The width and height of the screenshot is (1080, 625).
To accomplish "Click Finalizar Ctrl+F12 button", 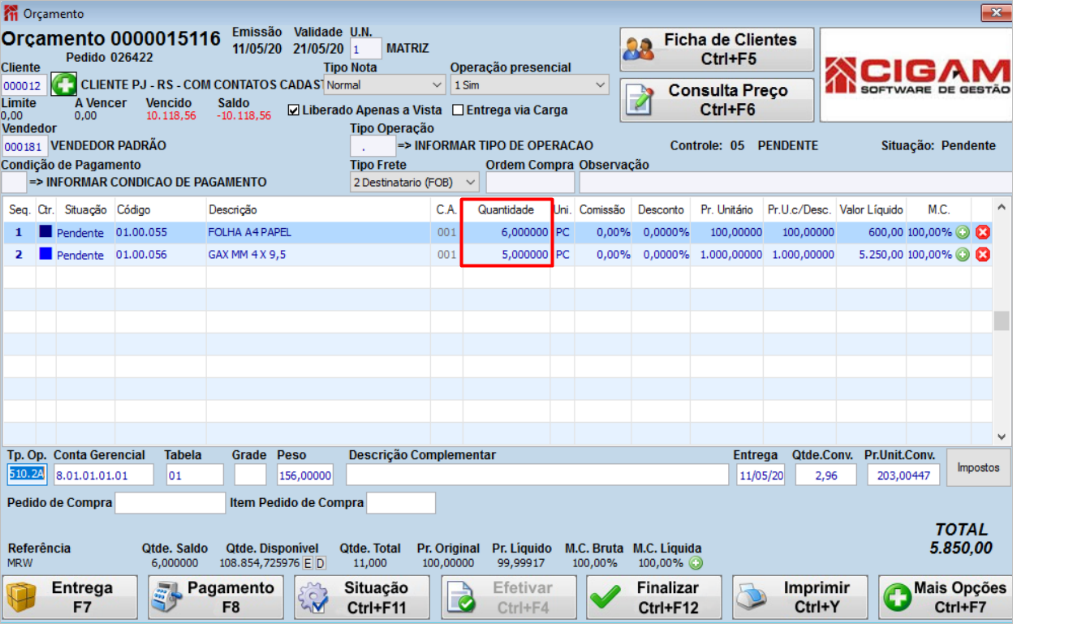I will (654, 597).
